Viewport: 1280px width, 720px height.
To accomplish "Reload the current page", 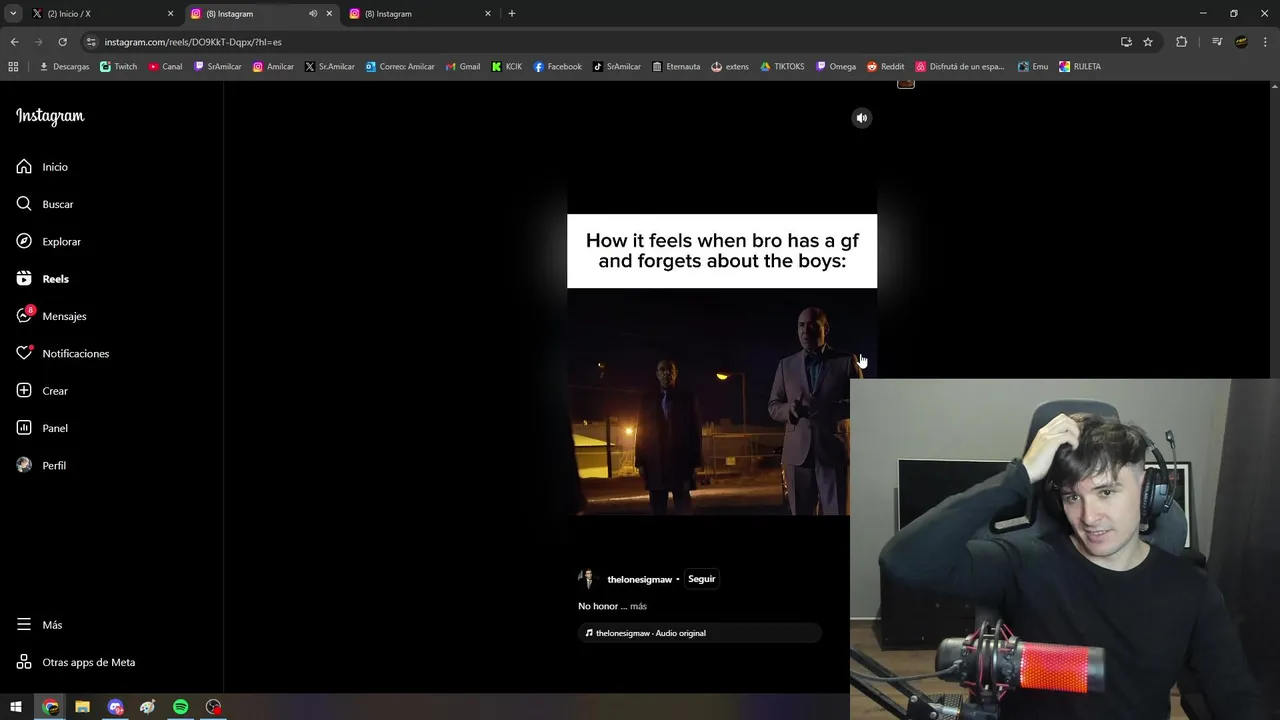I will (x=62, y=42).
